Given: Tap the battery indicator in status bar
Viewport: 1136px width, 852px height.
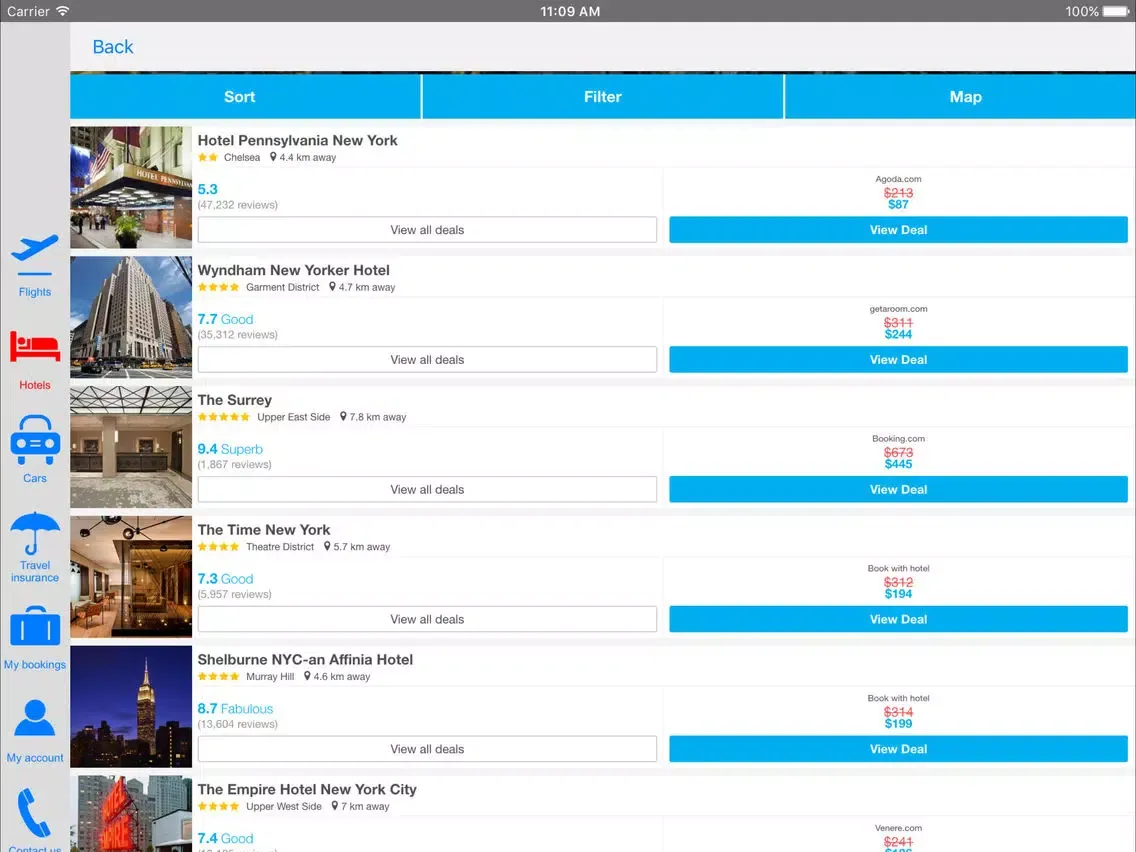Looking at the screenshot, I should point(1114,11).
